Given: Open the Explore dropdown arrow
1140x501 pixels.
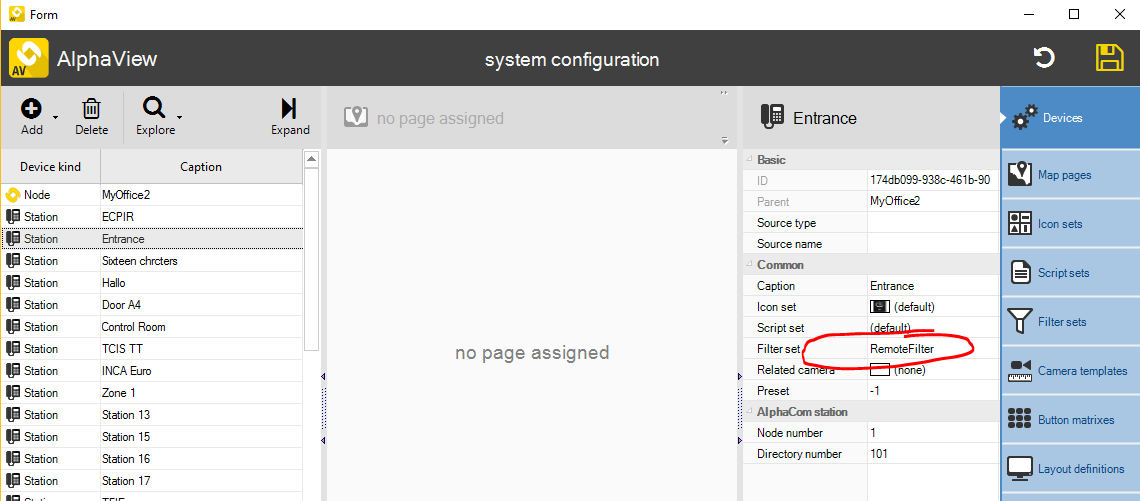Looking at the screenshot, I should (x=179, y=118).
